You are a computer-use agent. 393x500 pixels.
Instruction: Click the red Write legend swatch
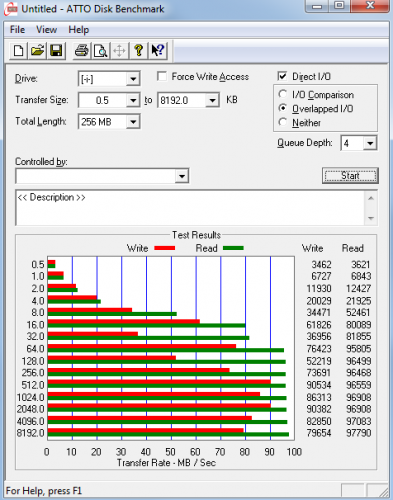(x=165, y=248)
